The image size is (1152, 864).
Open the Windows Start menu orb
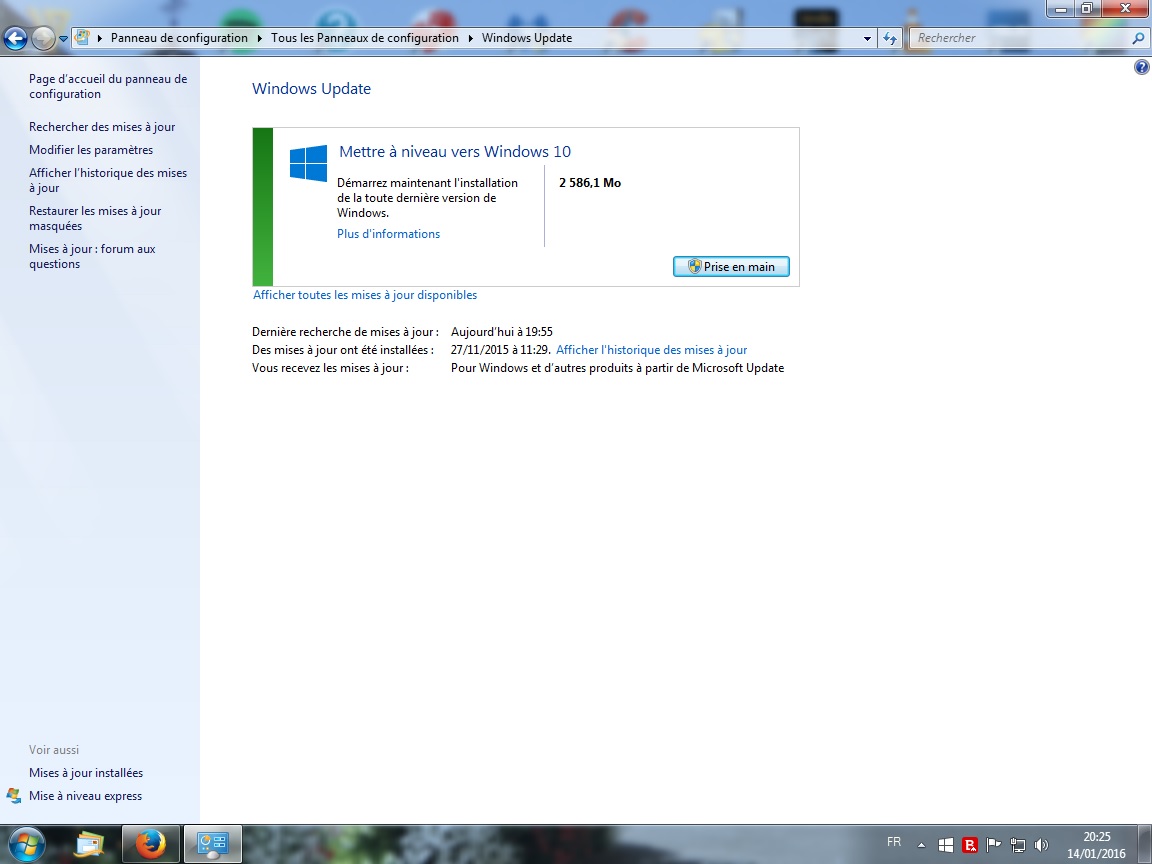coord(27,845)
